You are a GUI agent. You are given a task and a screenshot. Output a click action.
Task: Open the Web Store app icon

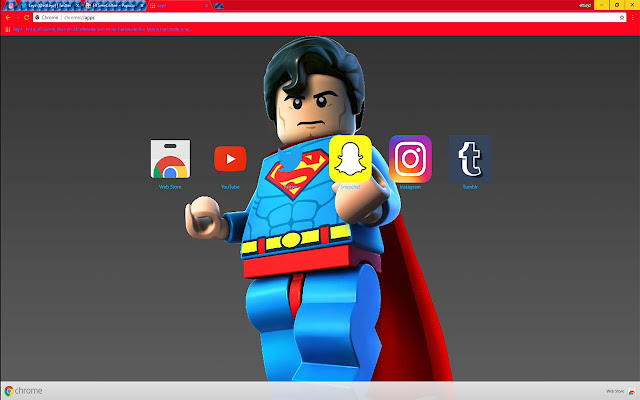(170, 159)
